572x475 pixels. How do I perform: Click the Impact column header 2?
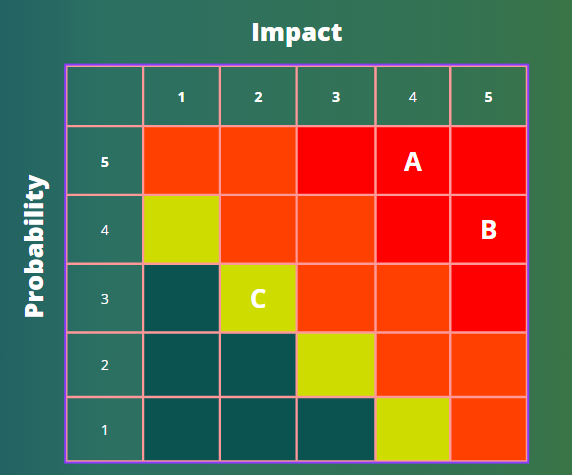pyautogui.click(x=258, y=97)
